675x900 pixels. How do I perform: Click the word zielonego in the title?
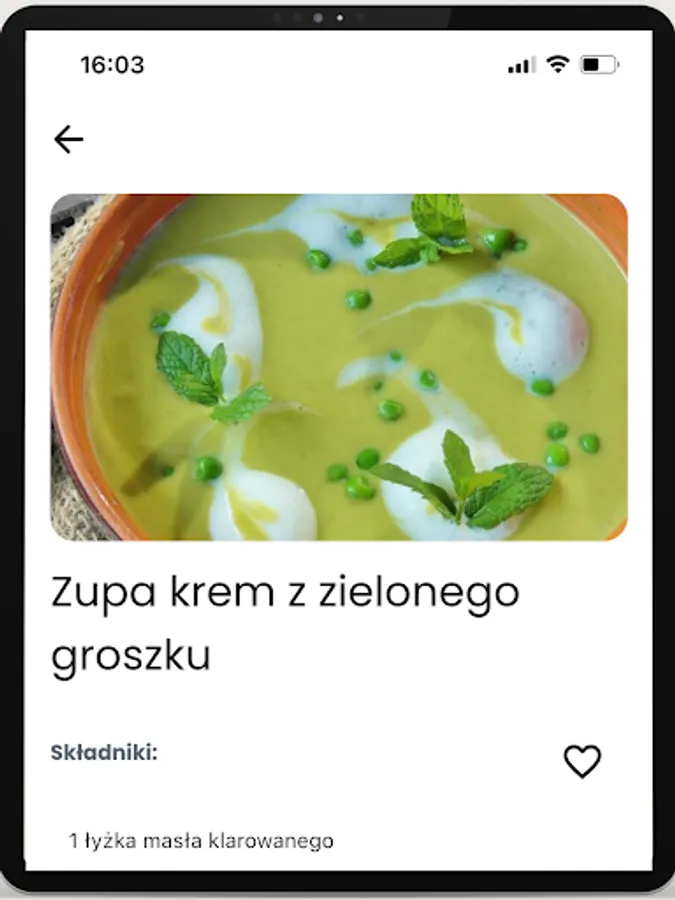[419, 595]
